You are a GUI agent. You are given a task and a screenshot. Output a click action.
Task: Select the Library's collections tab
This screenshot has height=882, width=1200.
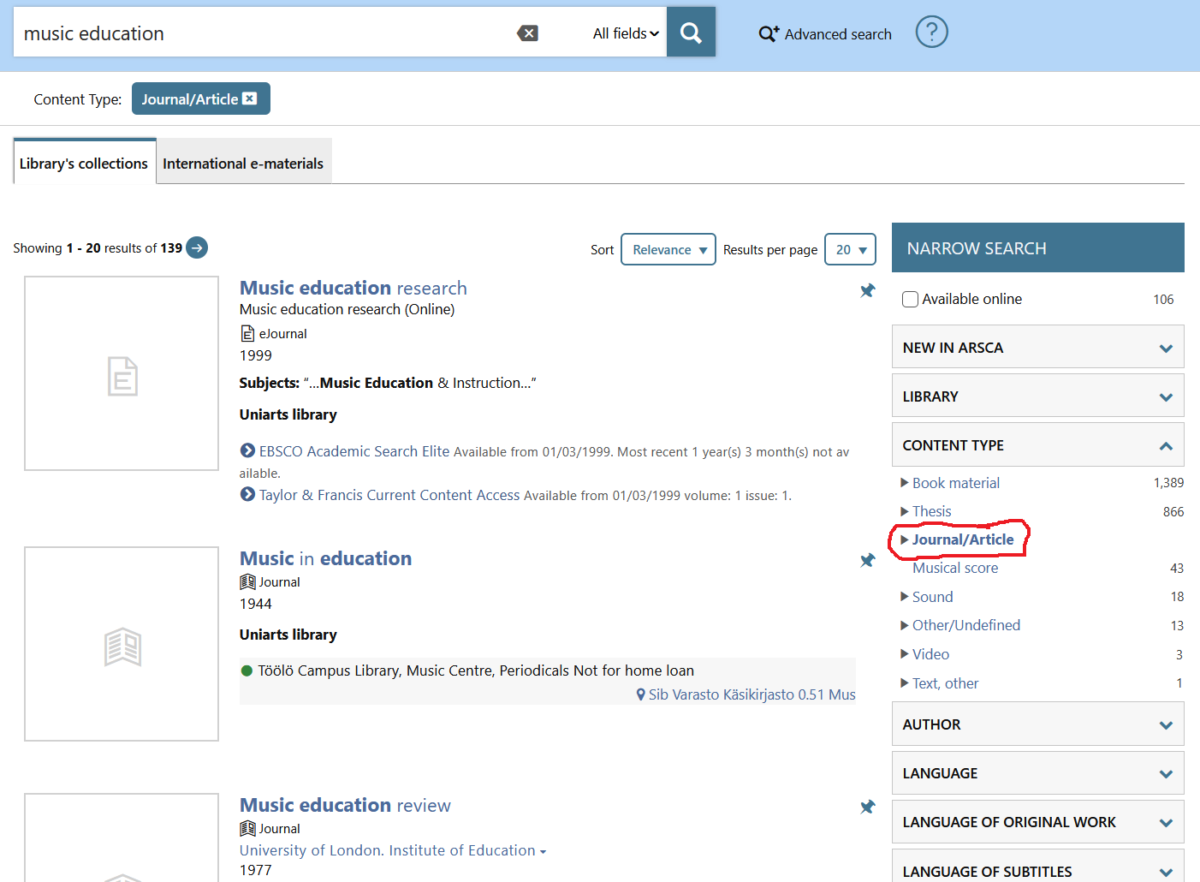click(x=84, y=163)
